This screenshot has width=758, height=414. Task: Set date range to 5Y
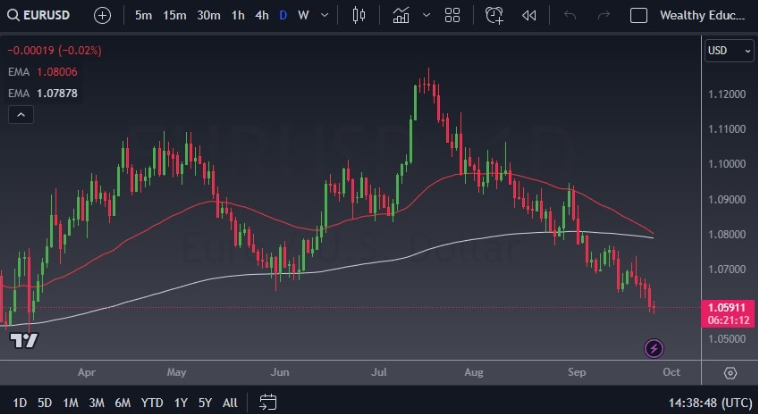point(205,402)
